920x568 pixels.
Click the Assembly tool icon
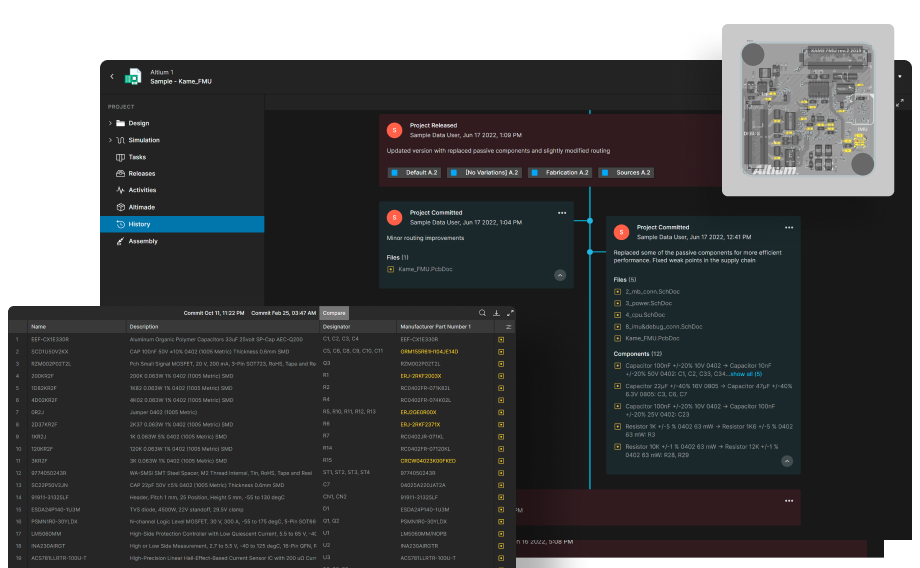pos(120,241)
